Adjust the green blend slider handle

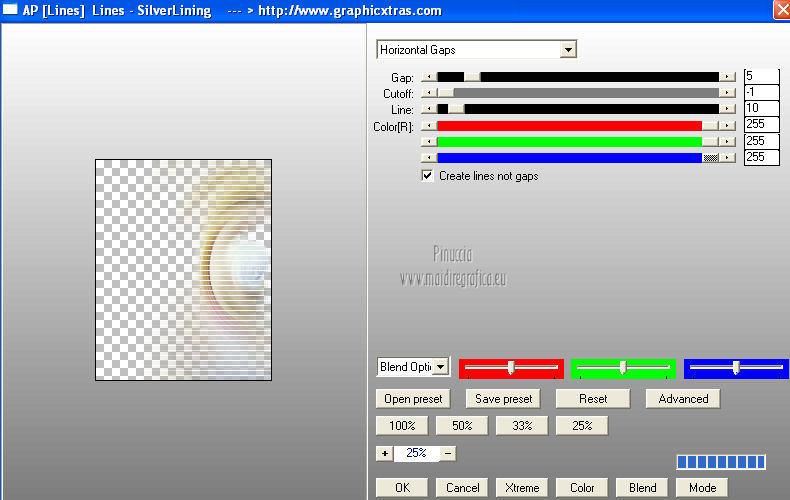pyautogui.click(x=623, y=367)
